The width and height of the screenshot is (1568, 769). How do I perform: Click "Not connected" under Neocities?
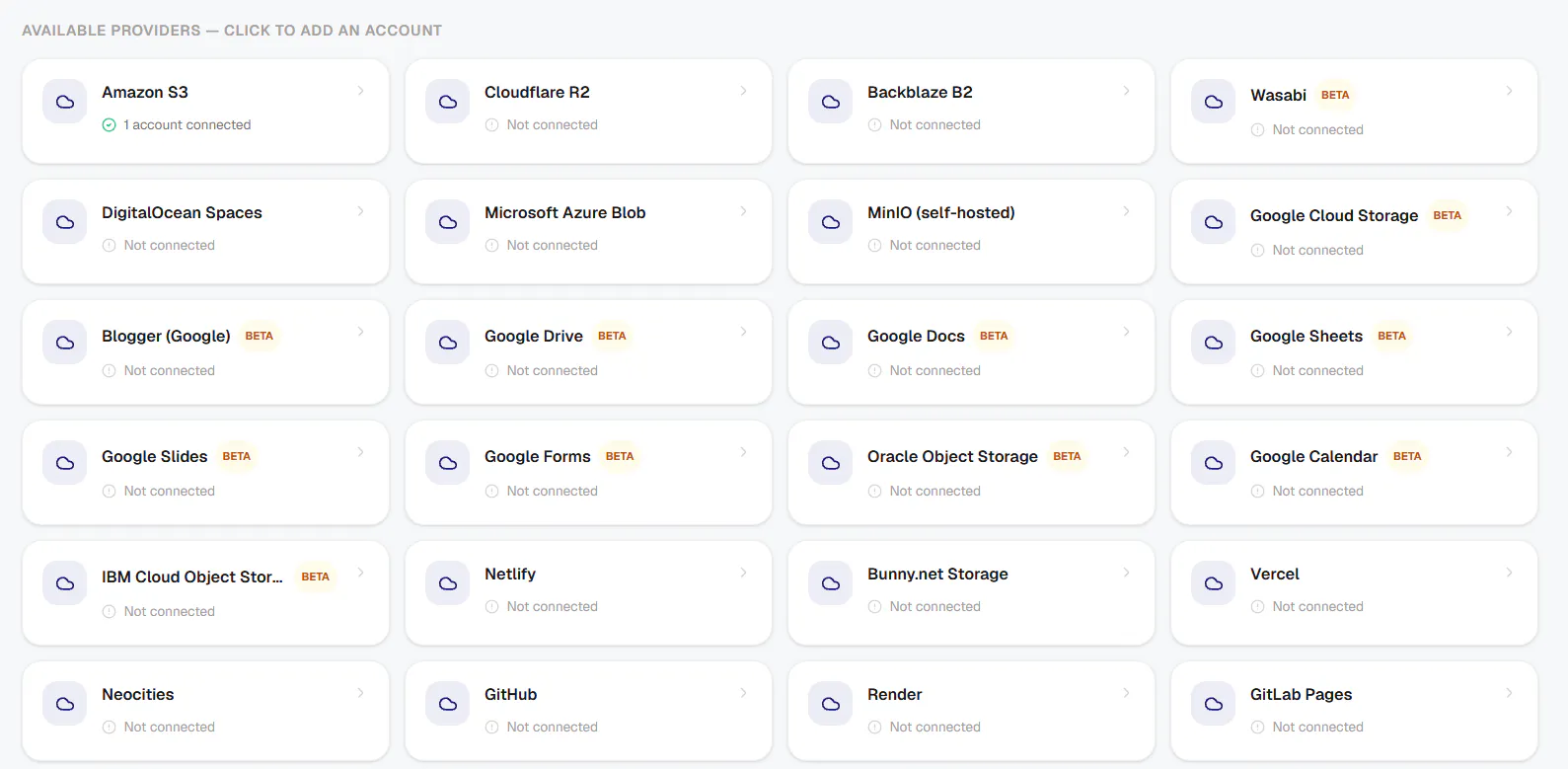pos(170,728)
